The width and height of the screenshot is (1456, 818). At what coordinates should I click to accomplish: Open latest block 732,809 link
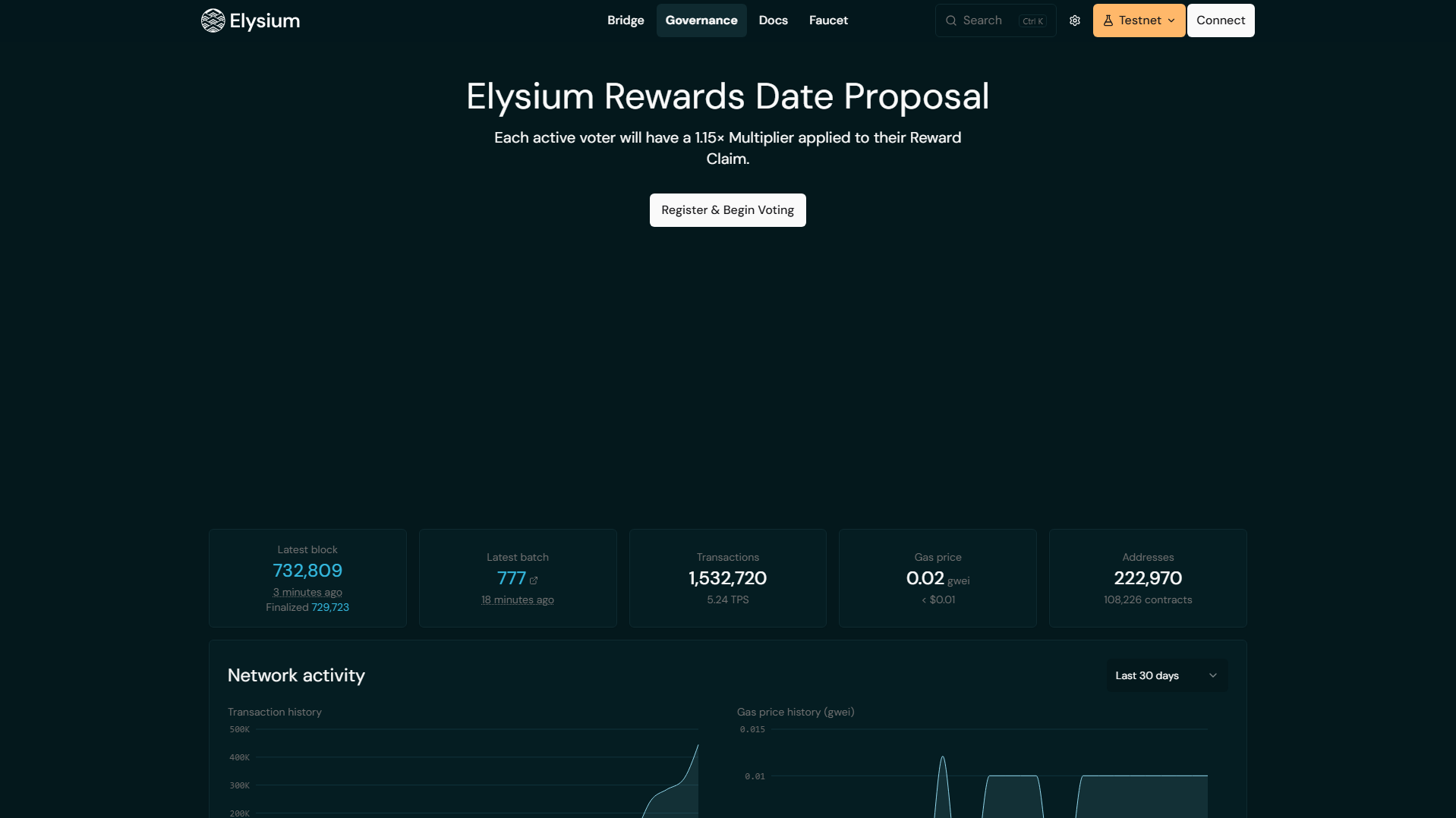tap(307, 571)
